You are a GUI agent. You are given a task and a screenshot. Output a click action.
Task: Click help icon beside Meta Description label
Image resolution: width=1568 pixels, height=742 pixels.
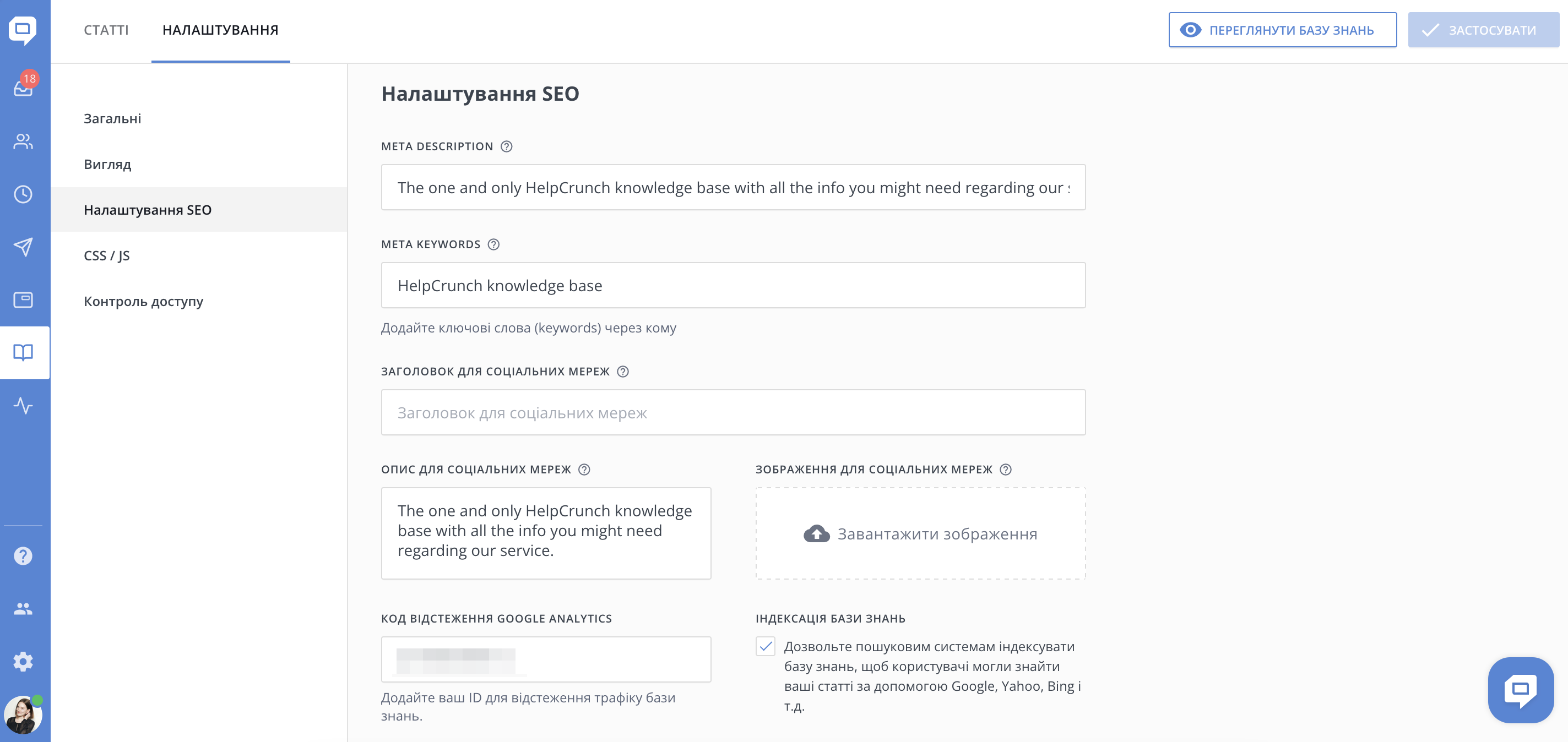click(507, 146)
